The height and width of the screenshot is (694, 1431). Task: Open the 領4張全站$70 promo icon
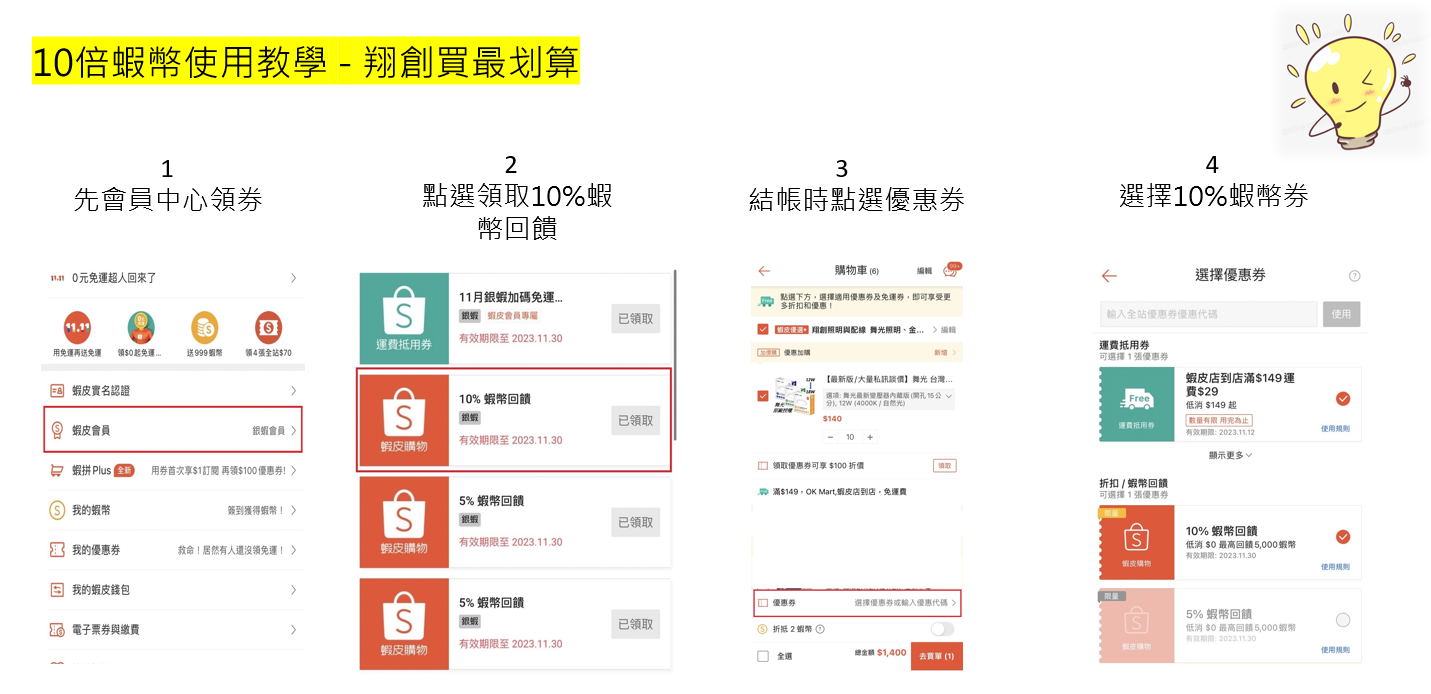268,327
